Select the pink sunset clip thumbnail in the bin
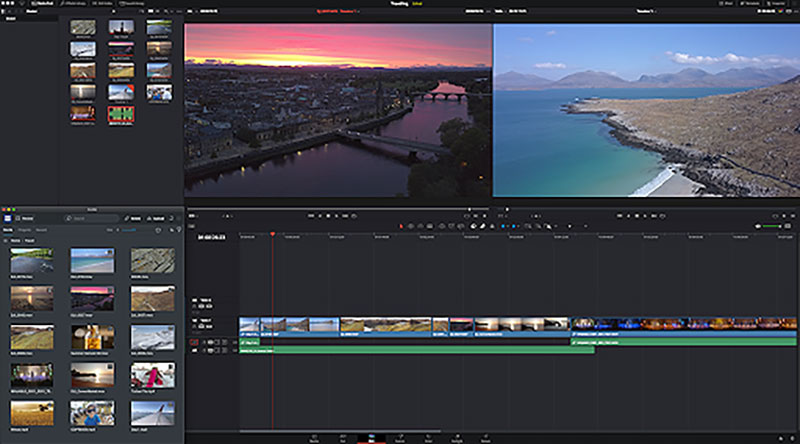The width and height of the screenshot is (800, 444). click(92, 297)
